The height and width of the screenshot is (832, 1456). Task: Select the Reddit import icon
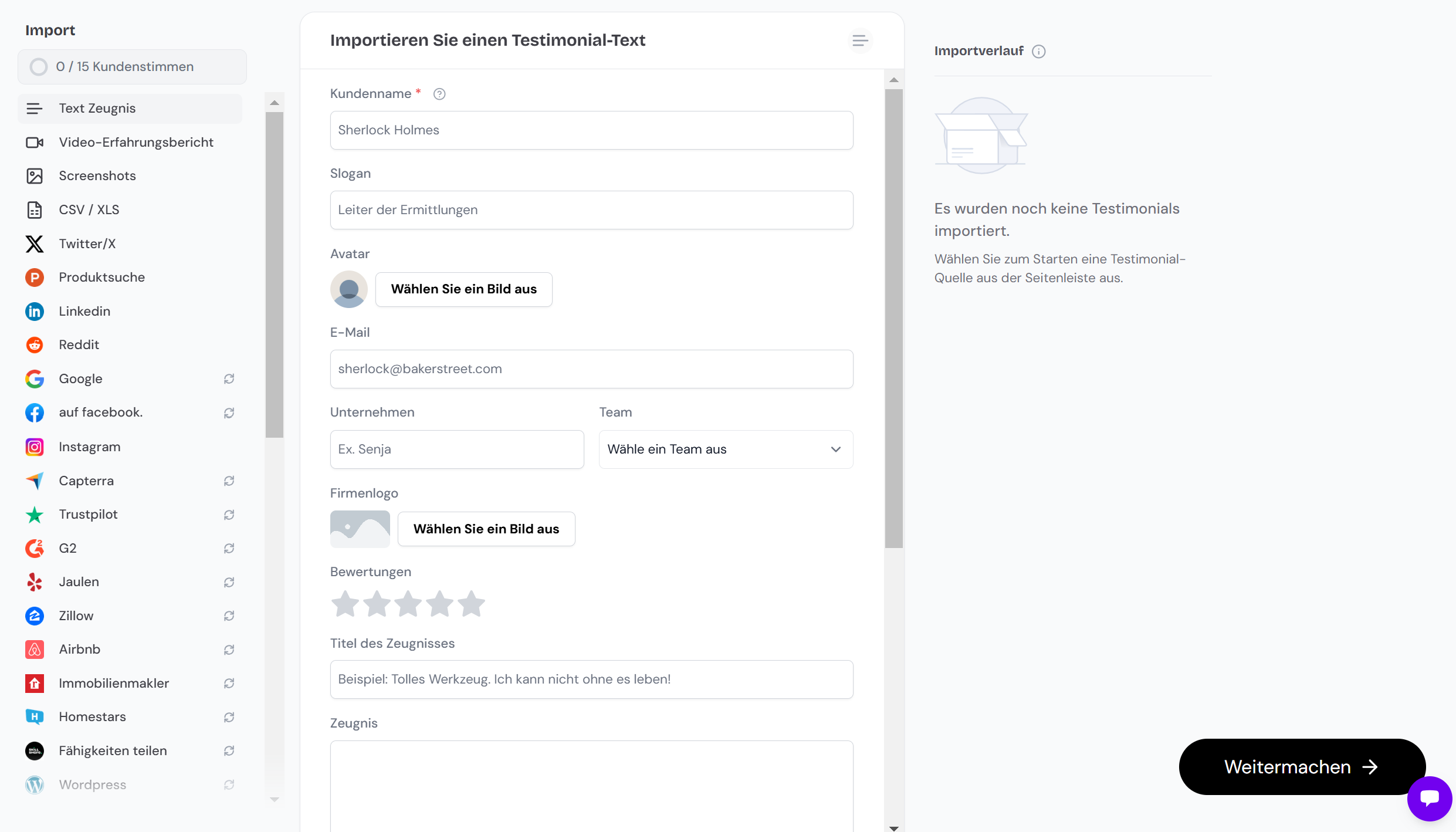35,345
